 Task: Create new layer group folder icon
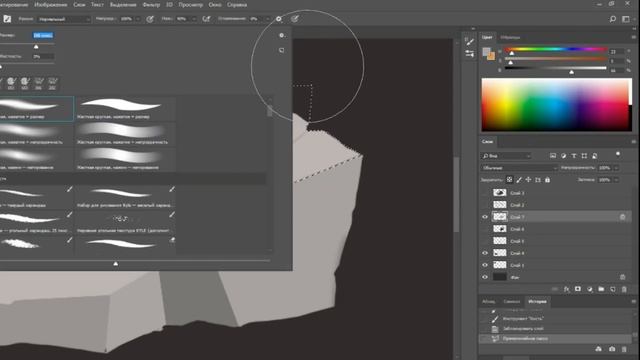pyautogui.click(x=601, y=289)
